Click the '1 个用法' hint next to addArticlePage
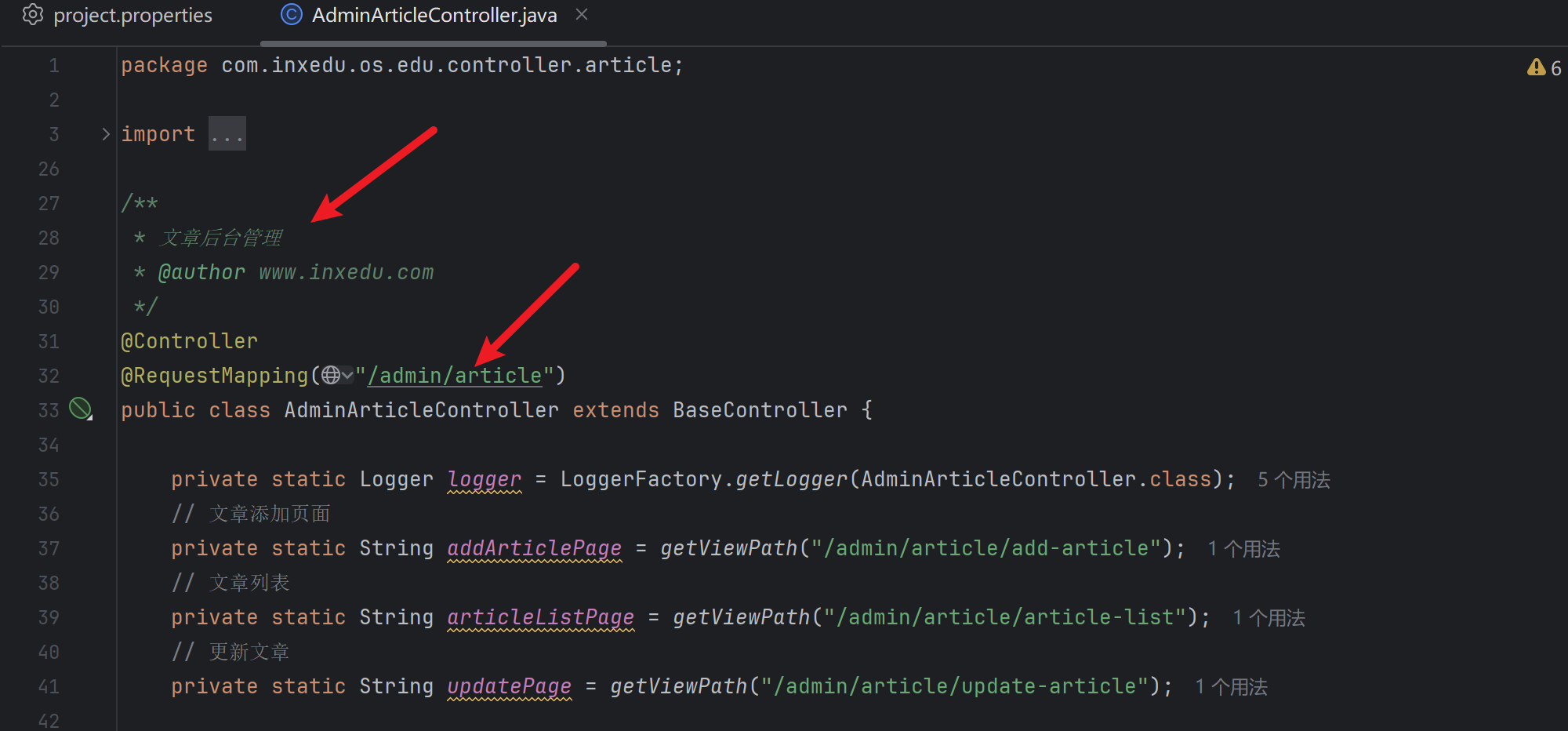Image resolution: width=1568 pixels, height=731 pixels. (x=1243, y=549)
